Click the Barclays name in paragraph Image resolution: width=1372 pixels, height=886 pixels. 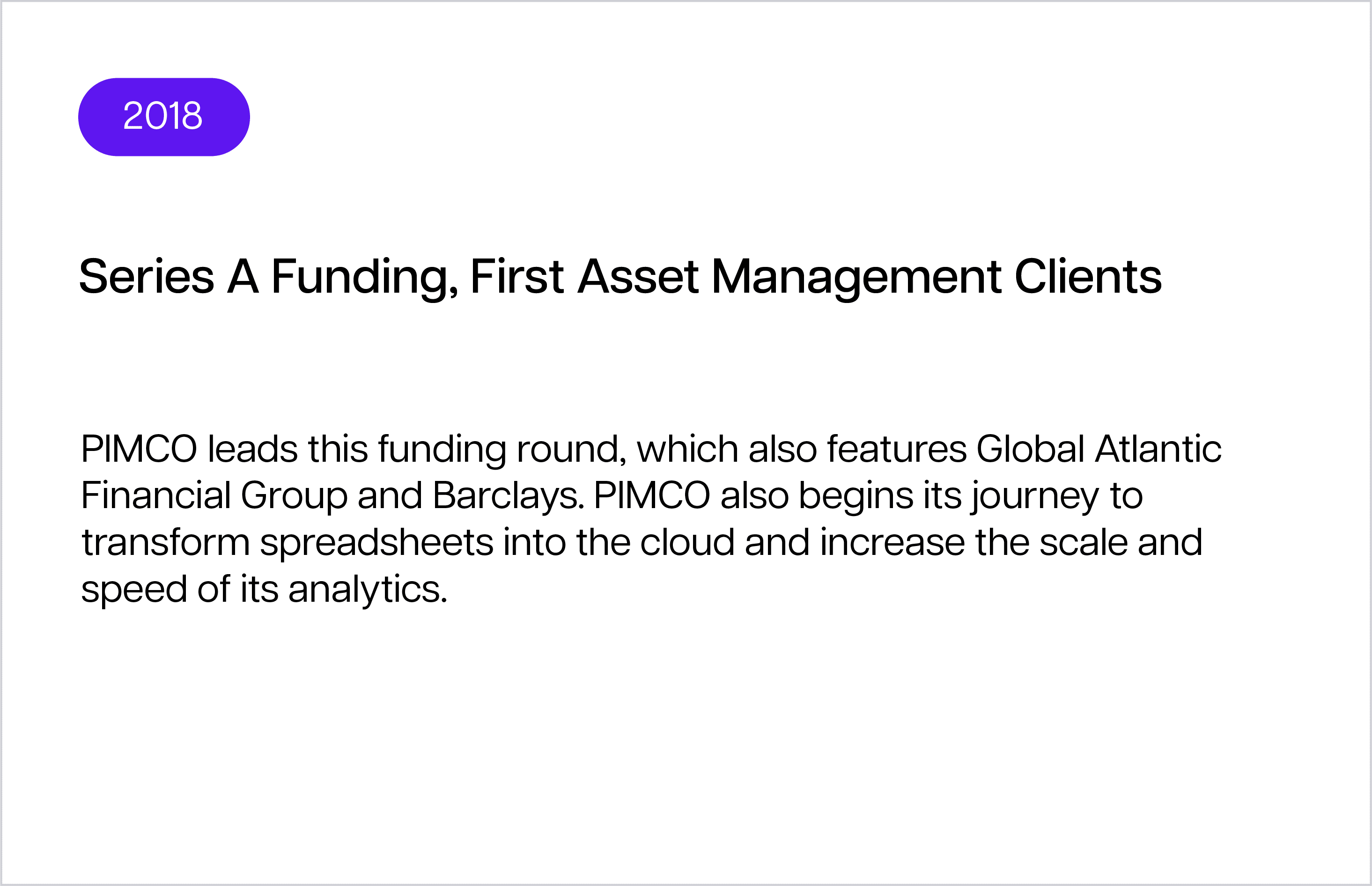point(508,496)
